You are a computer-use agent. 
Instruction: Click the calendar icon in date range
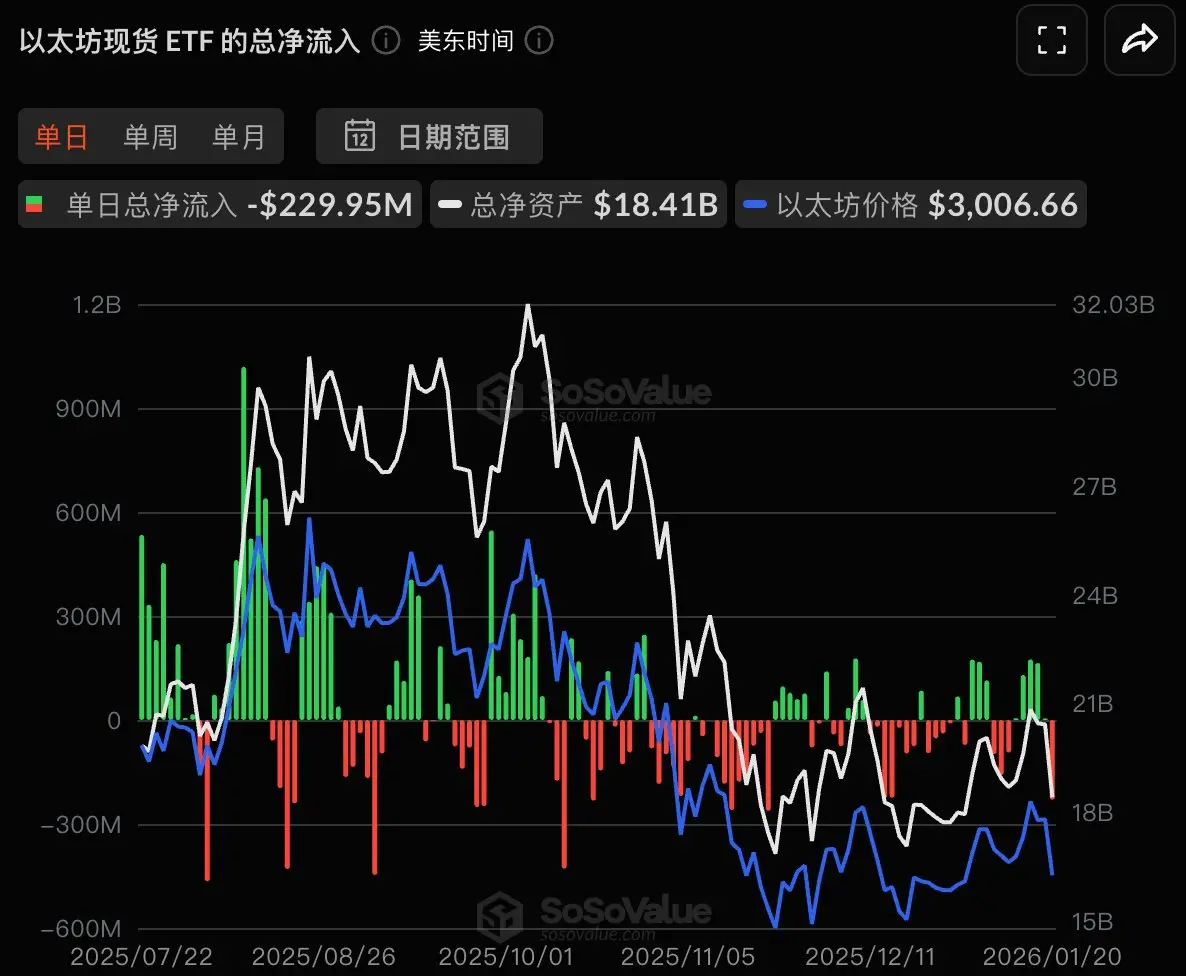tap(360, 136)
